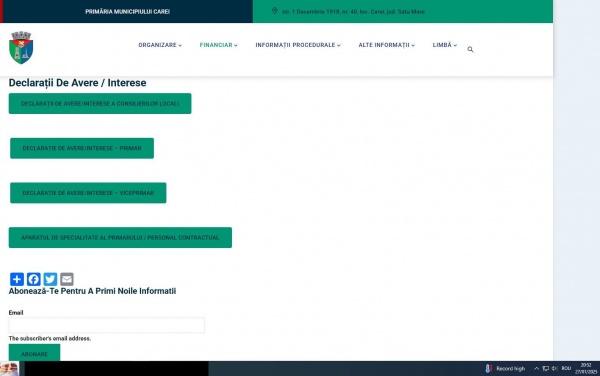Image resolution: width=600 pixels, height=376 pixels.
Task: Open Declarație de avere/interese – Primar
Action: [x=82, y=148]
